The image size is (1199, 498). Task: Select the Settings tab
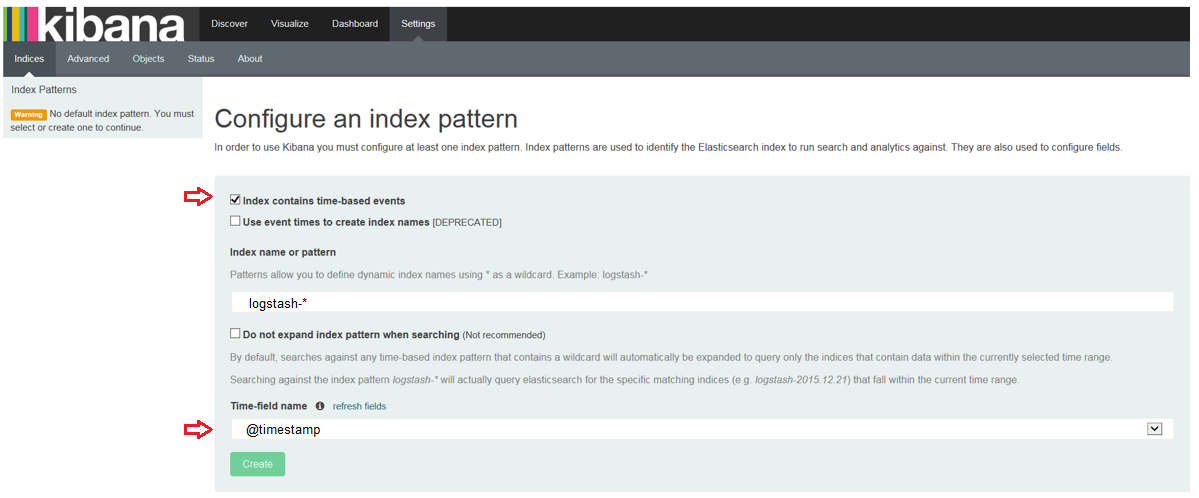tap(418, 24)
